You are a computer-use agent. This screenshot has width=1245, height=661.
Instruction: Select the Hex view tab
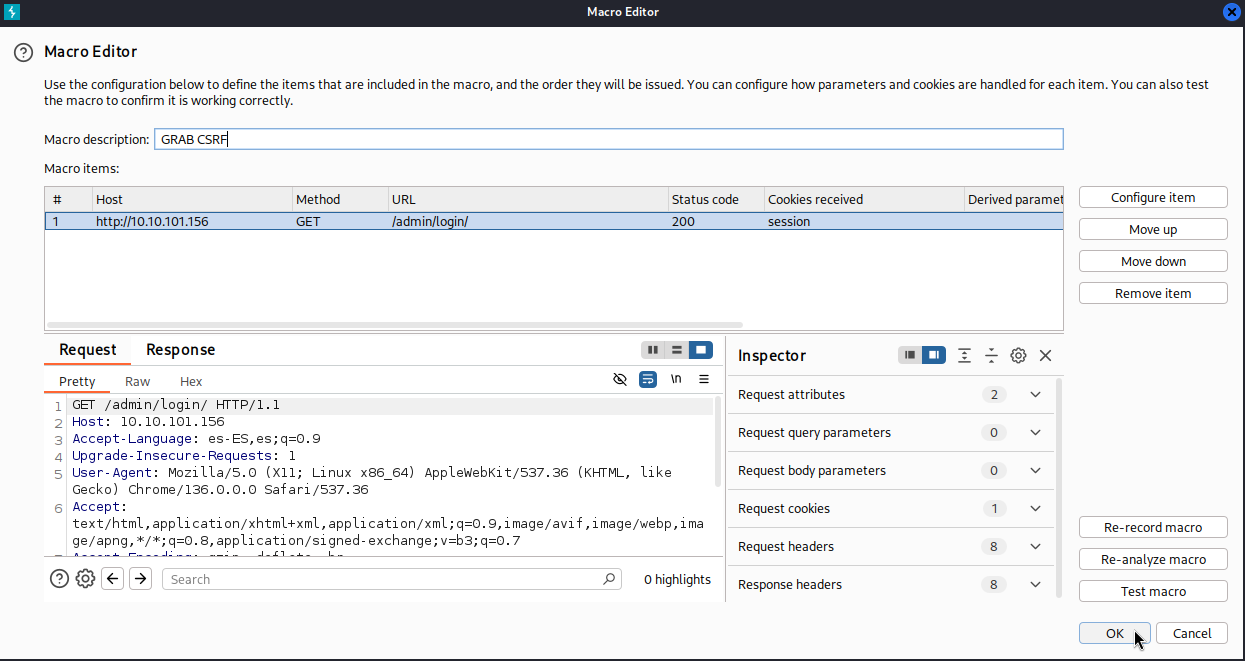point(191,382)
